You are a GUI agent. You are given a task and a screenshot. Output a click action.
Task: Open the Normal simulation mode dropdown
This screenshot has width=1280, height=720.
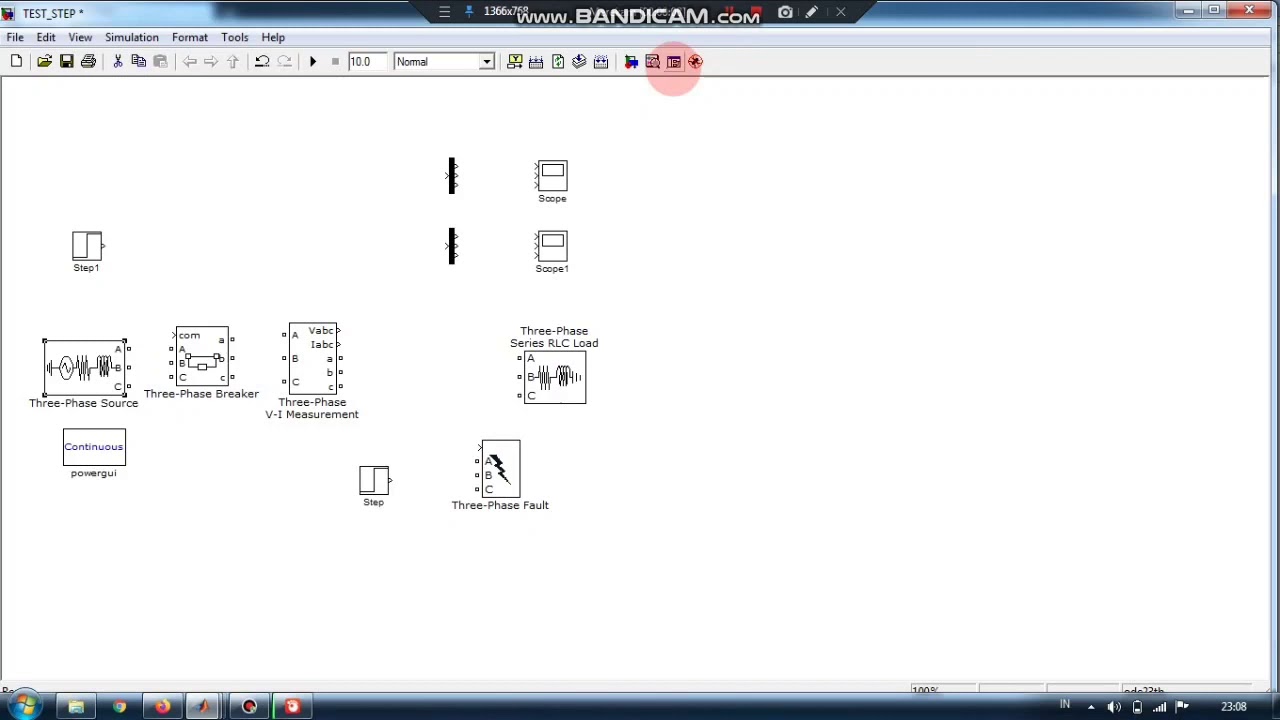pos(444,62)
